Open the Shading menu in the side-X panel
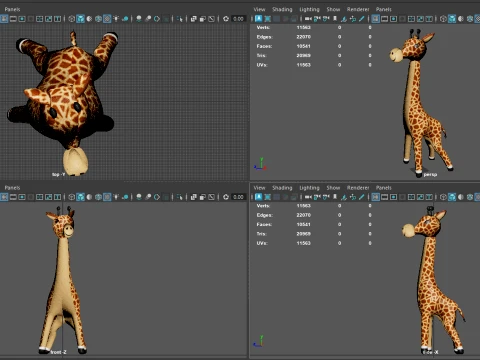 point(282,188)
